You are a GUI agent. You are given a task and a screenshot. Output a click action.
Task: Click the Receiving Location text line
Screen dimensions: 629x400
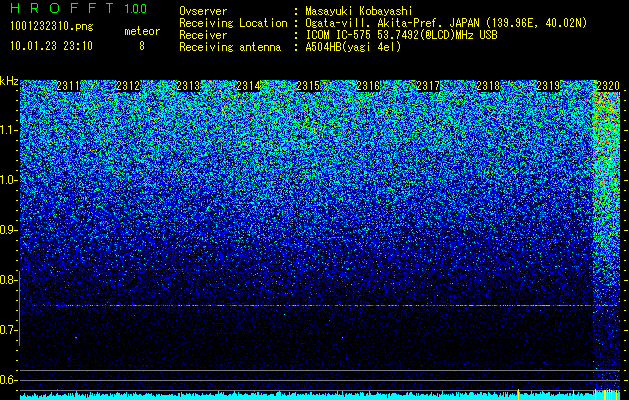pos(383,23)
